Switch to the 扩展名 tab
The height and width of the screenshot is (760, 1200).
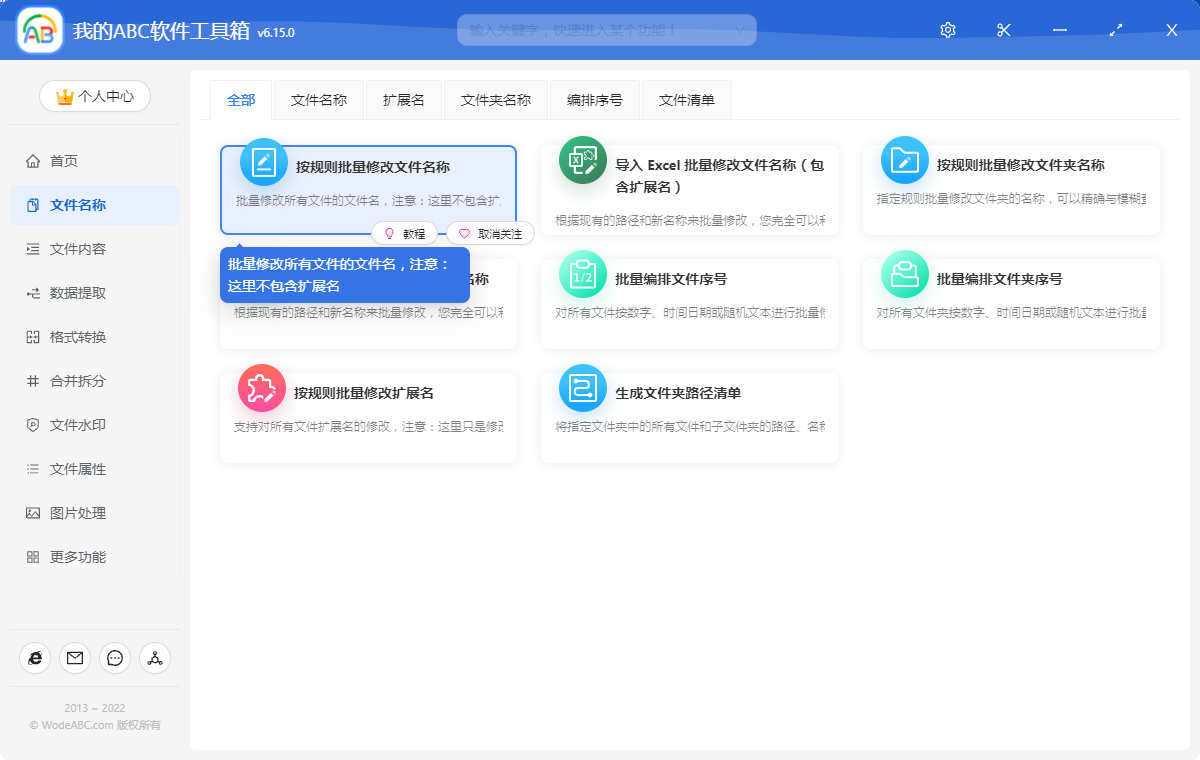point(404,99)
